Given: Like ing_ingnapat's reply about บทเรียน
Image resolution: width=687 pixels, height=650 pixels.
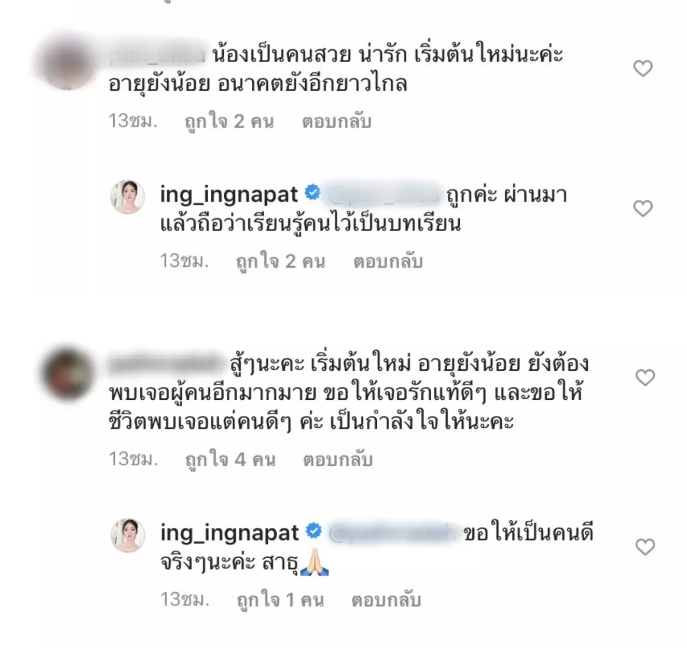Looking at the screenshot, I should point(643,208).
